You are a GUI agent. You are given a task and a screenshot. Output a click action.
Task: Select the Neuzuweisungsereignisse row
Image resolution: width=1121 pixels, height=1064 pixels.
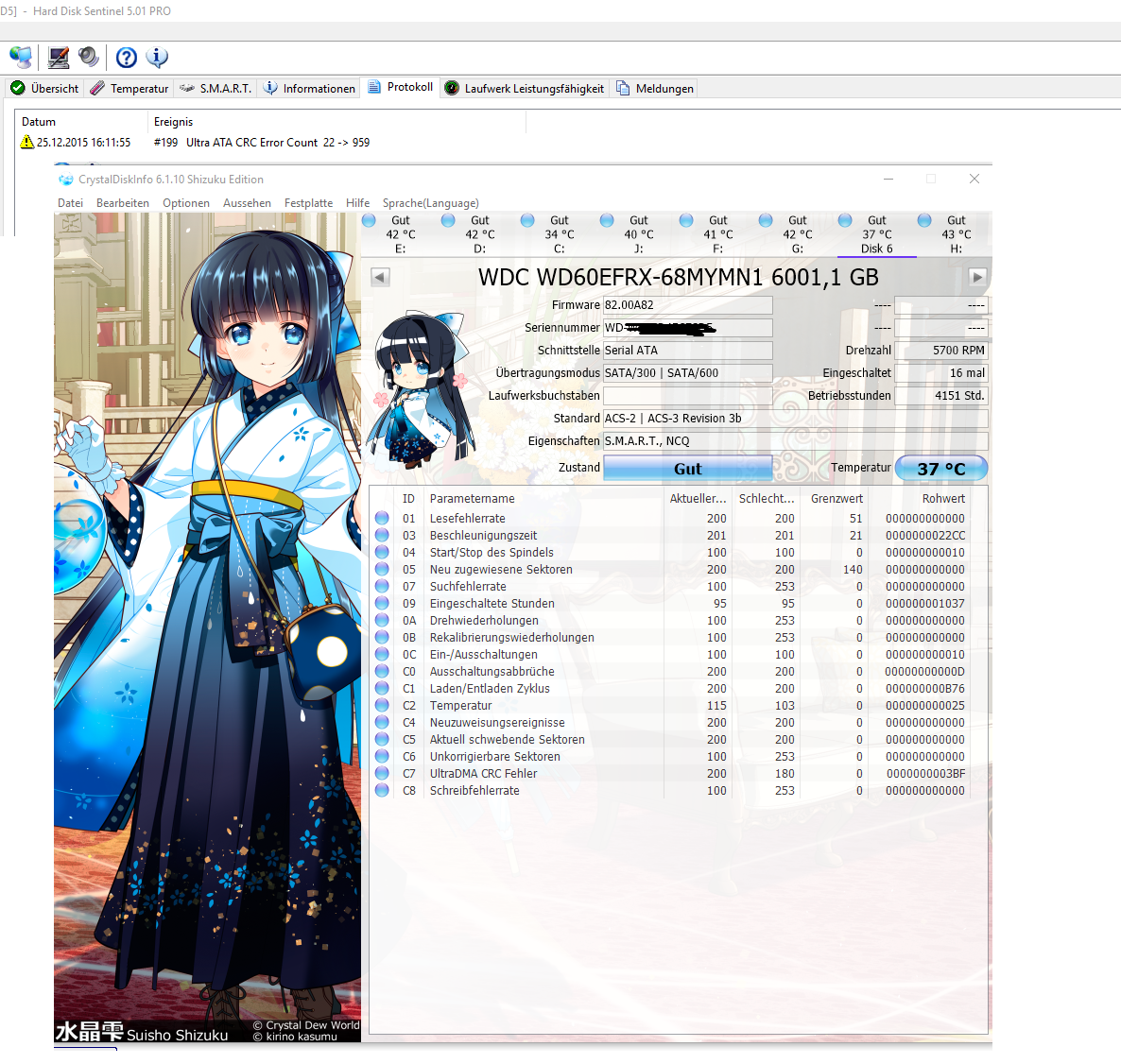pyautogui.click(x=670, y=723)
